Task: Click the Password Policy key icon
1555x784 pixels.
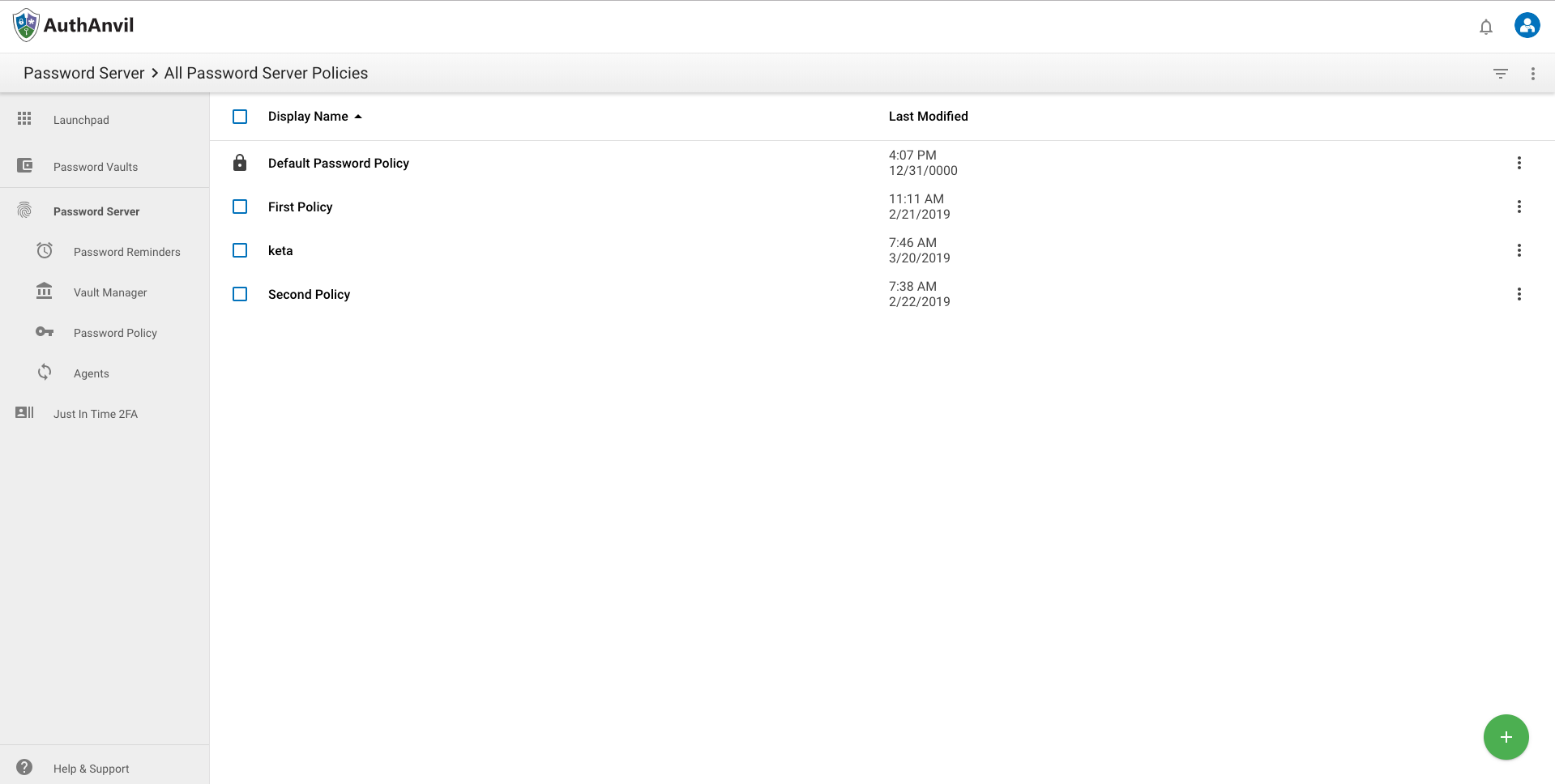Action: pos(45,332)
